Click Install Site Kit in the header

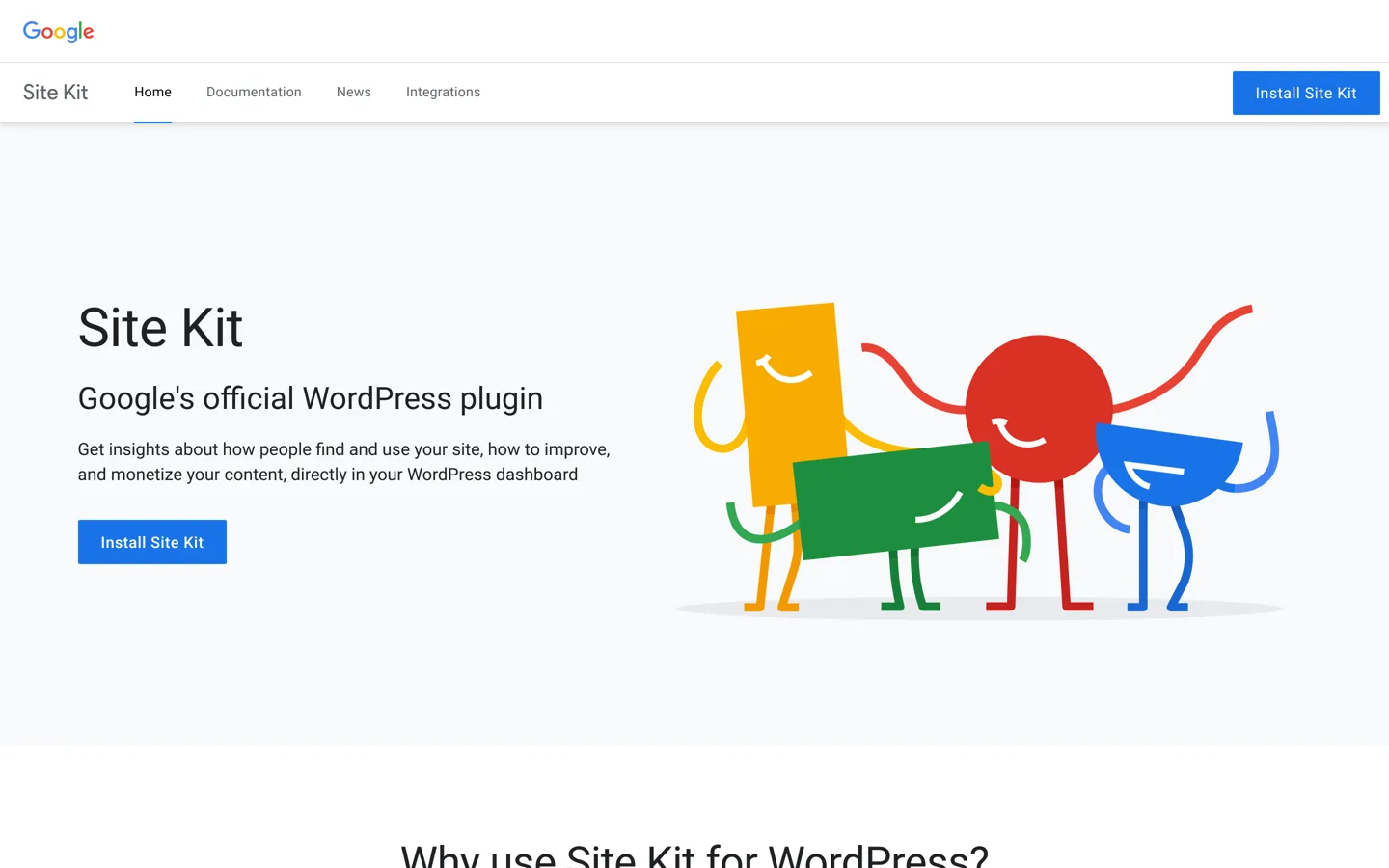(x=1306, y=94)
